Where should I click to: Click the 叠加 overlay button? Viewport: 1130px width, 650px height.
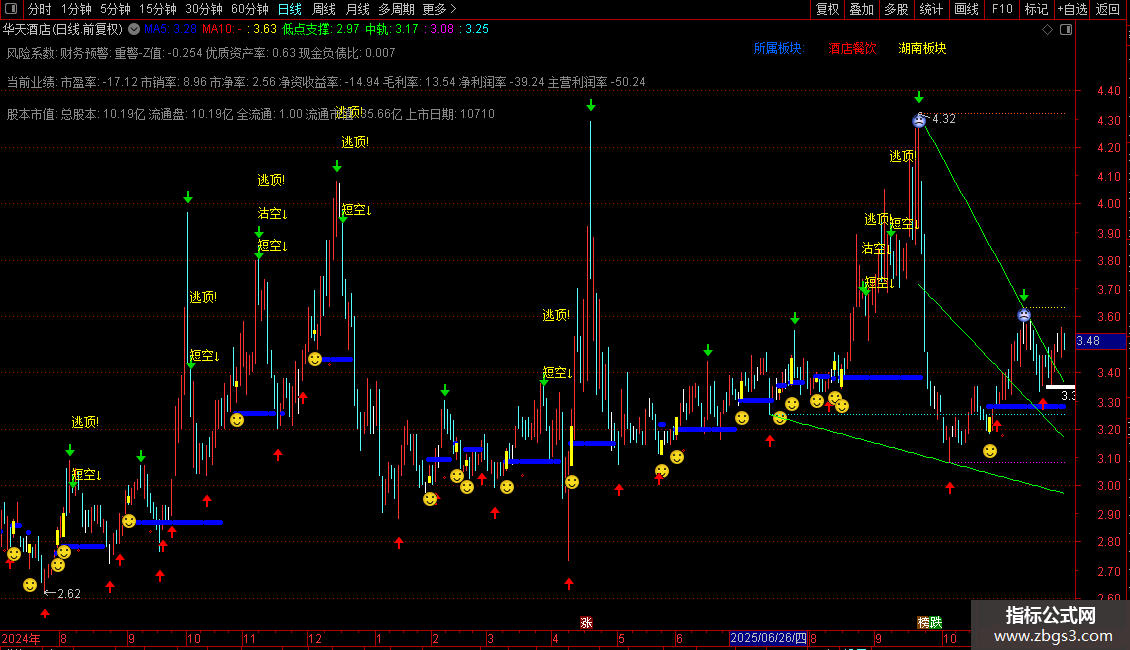pos(862,9)
